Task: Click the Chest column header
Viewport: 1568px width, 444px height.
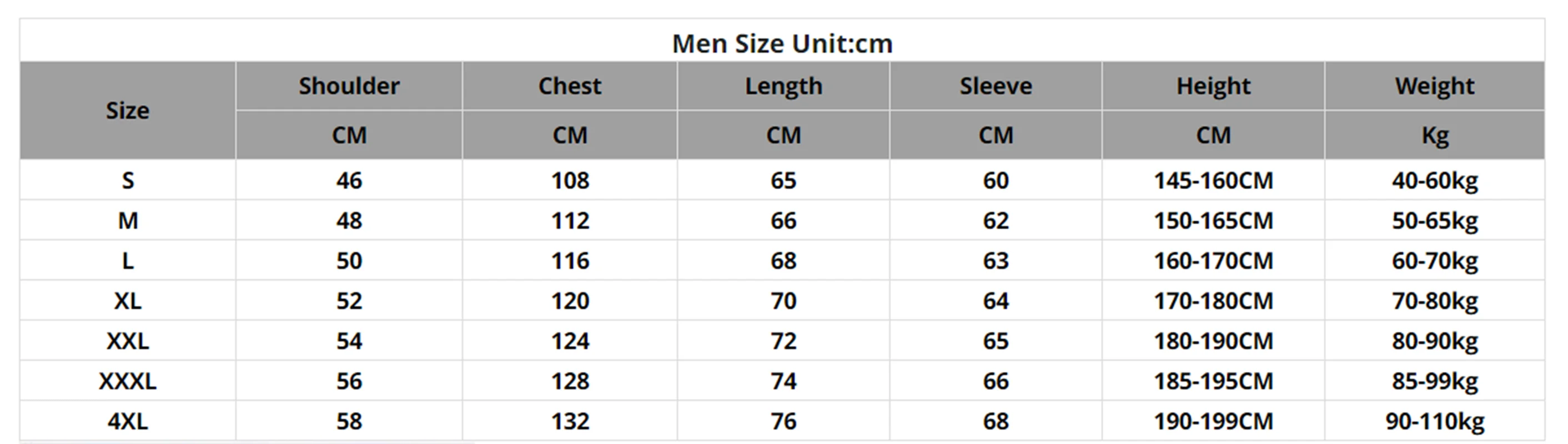Action: coord(570,86)
